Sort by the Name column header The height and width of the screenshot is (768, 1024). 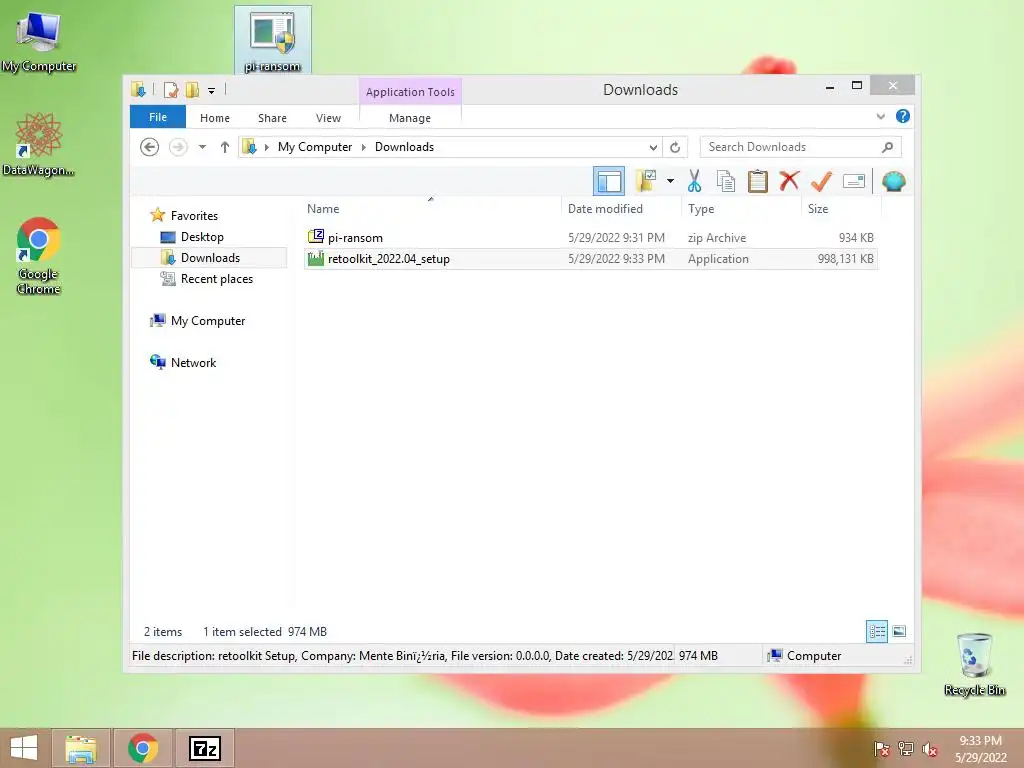point(430,208)
